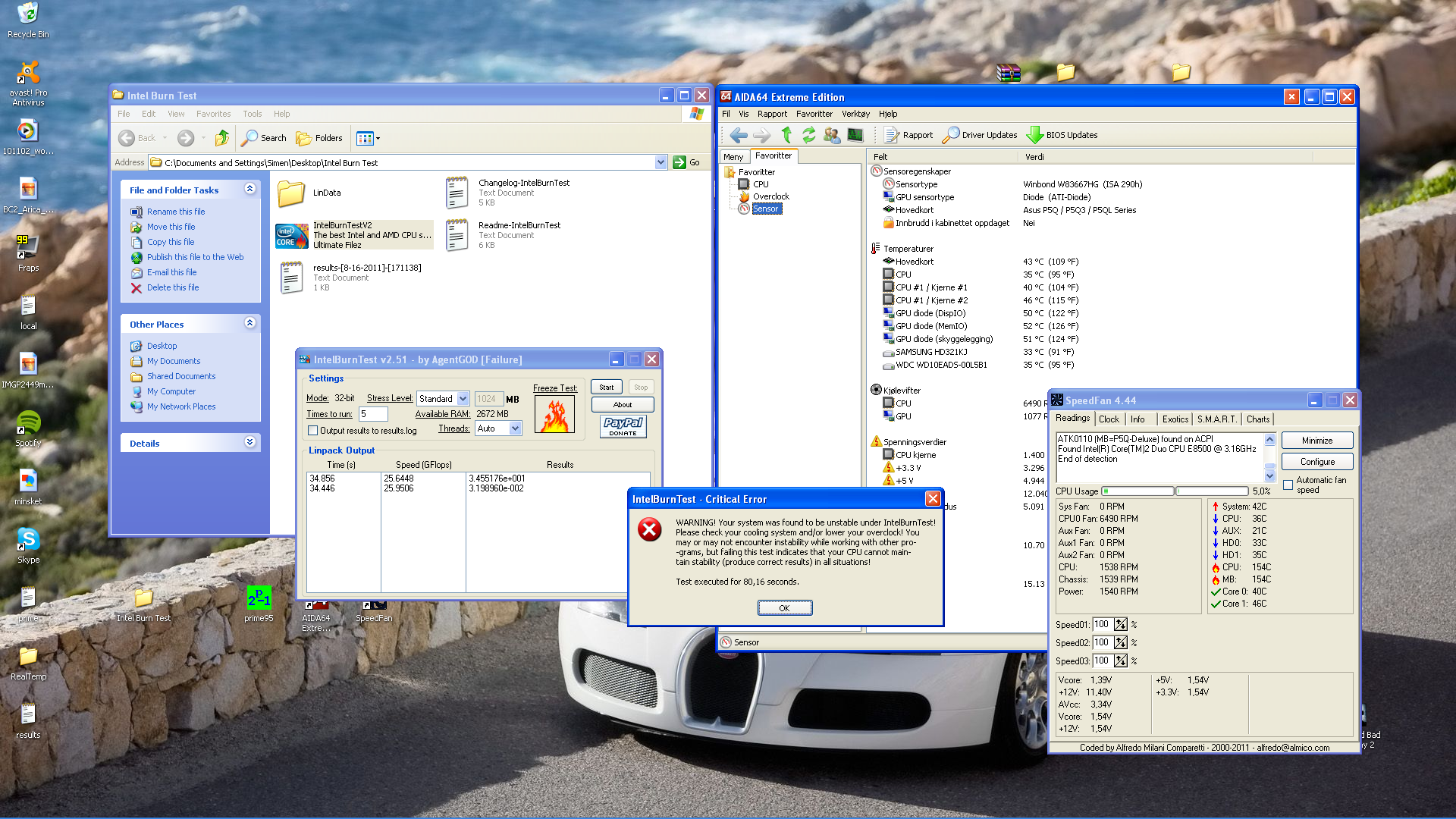Viewport: 1456px width, 819px height.
Task: Expand the Details panel in Explorer
Action: pos(249,442)
